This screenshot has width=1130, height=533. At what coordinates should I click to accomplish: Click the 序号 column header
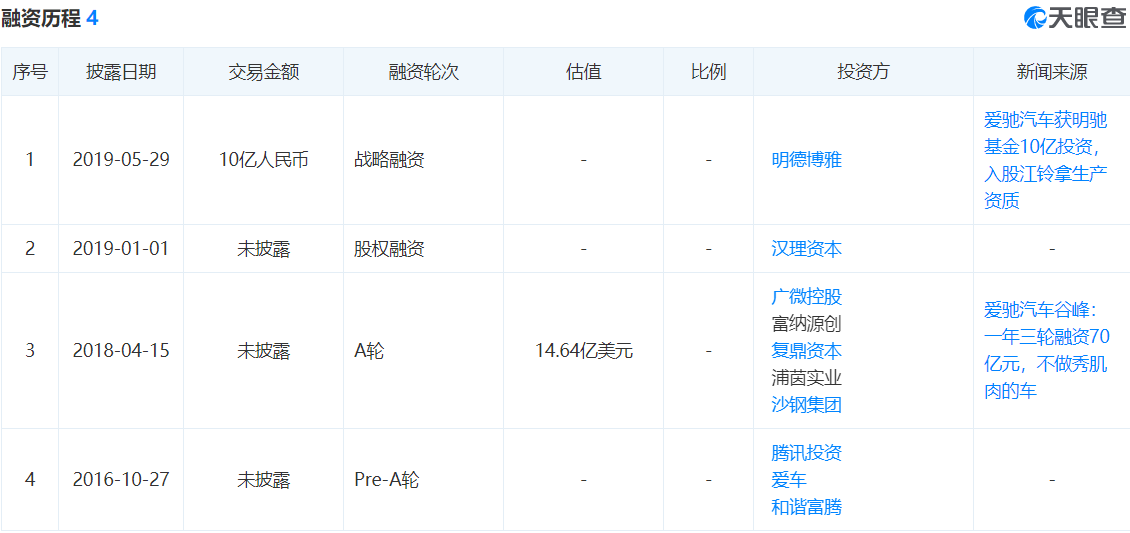(x=30, y=72)
